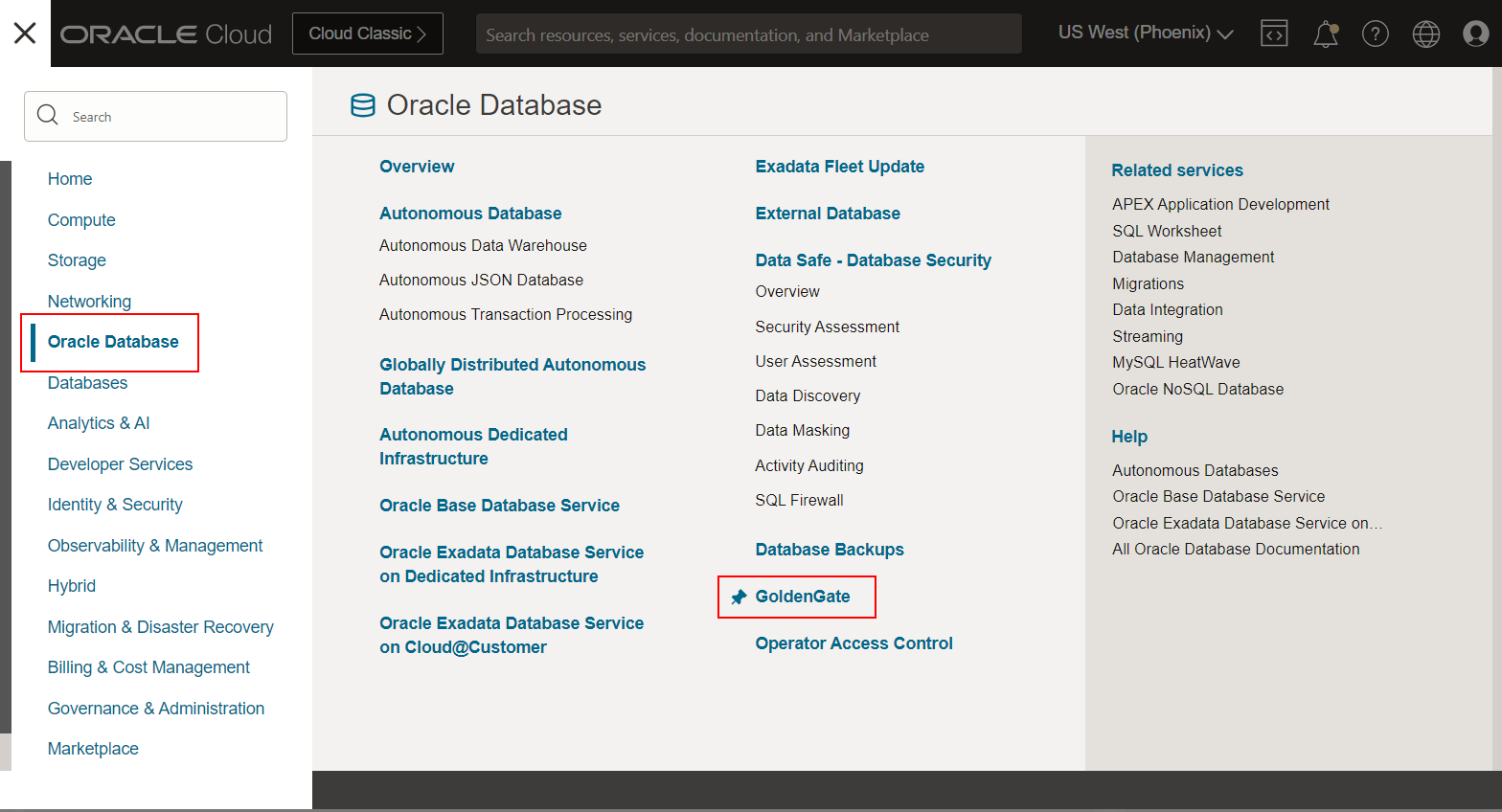This screenshot has width=1502, height=812.
Task: Click the Cloud Classic button
Action: [367, 34]
